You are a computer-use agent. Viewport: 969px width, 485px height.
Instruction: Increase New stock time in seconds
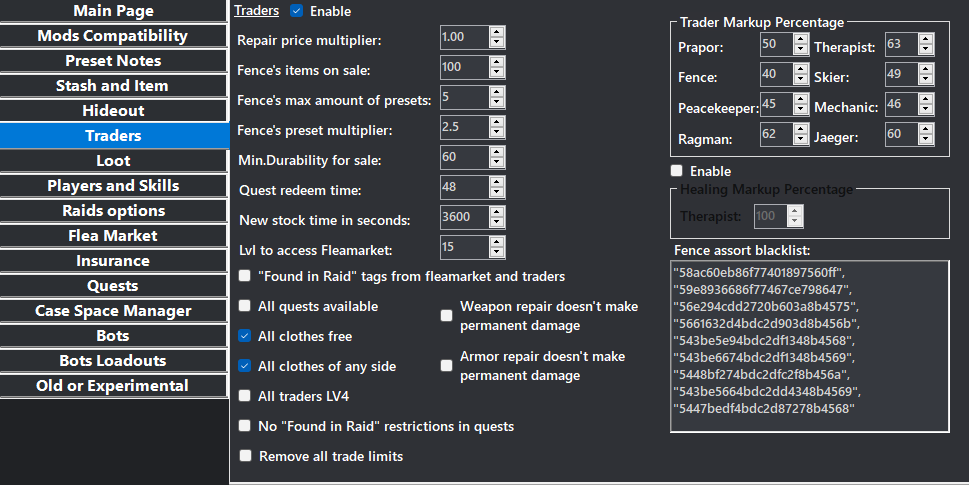pyautogui.click(x=497, y=212)
